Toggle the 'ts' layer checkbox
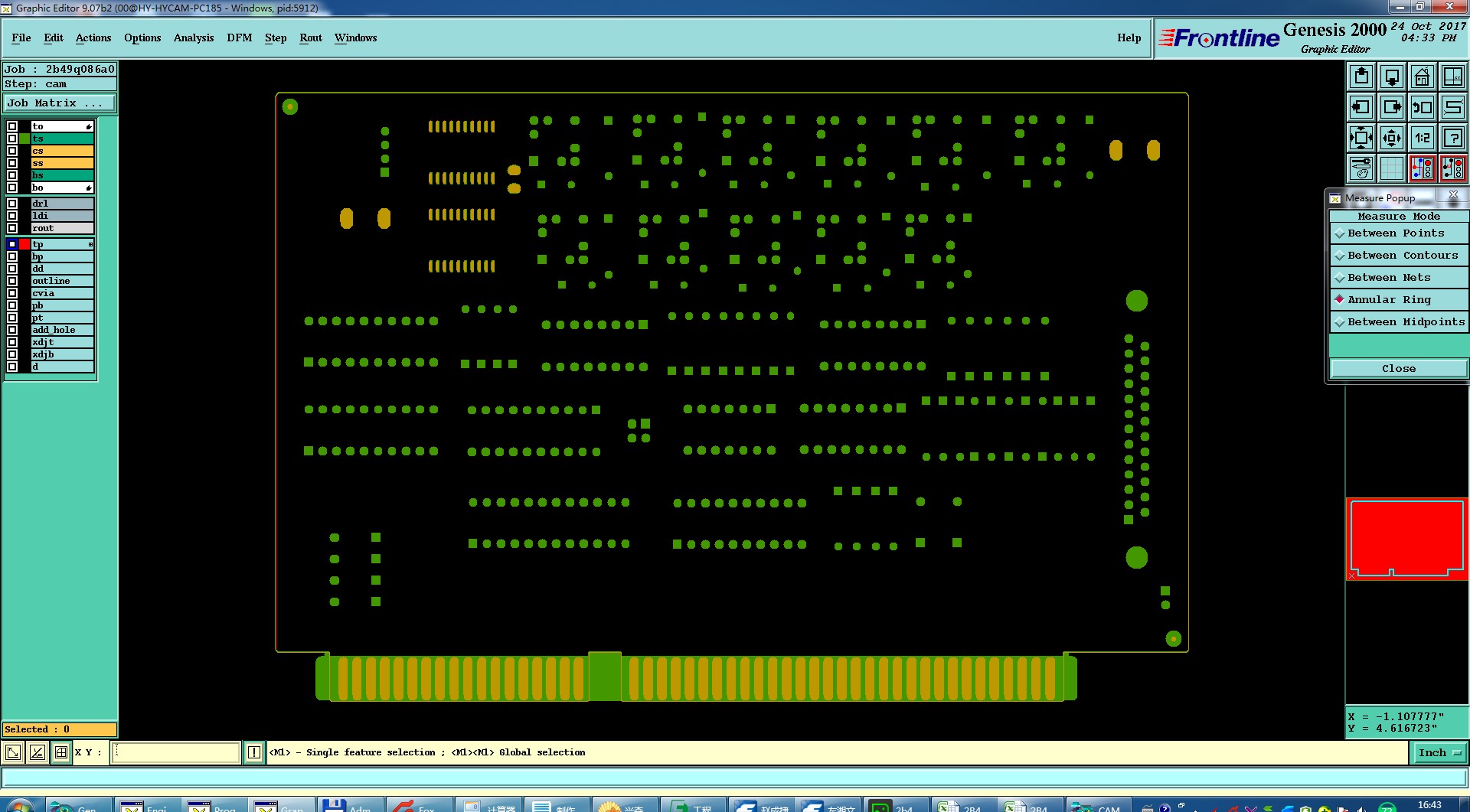1470x812 pixels. (x=12, y=139)
